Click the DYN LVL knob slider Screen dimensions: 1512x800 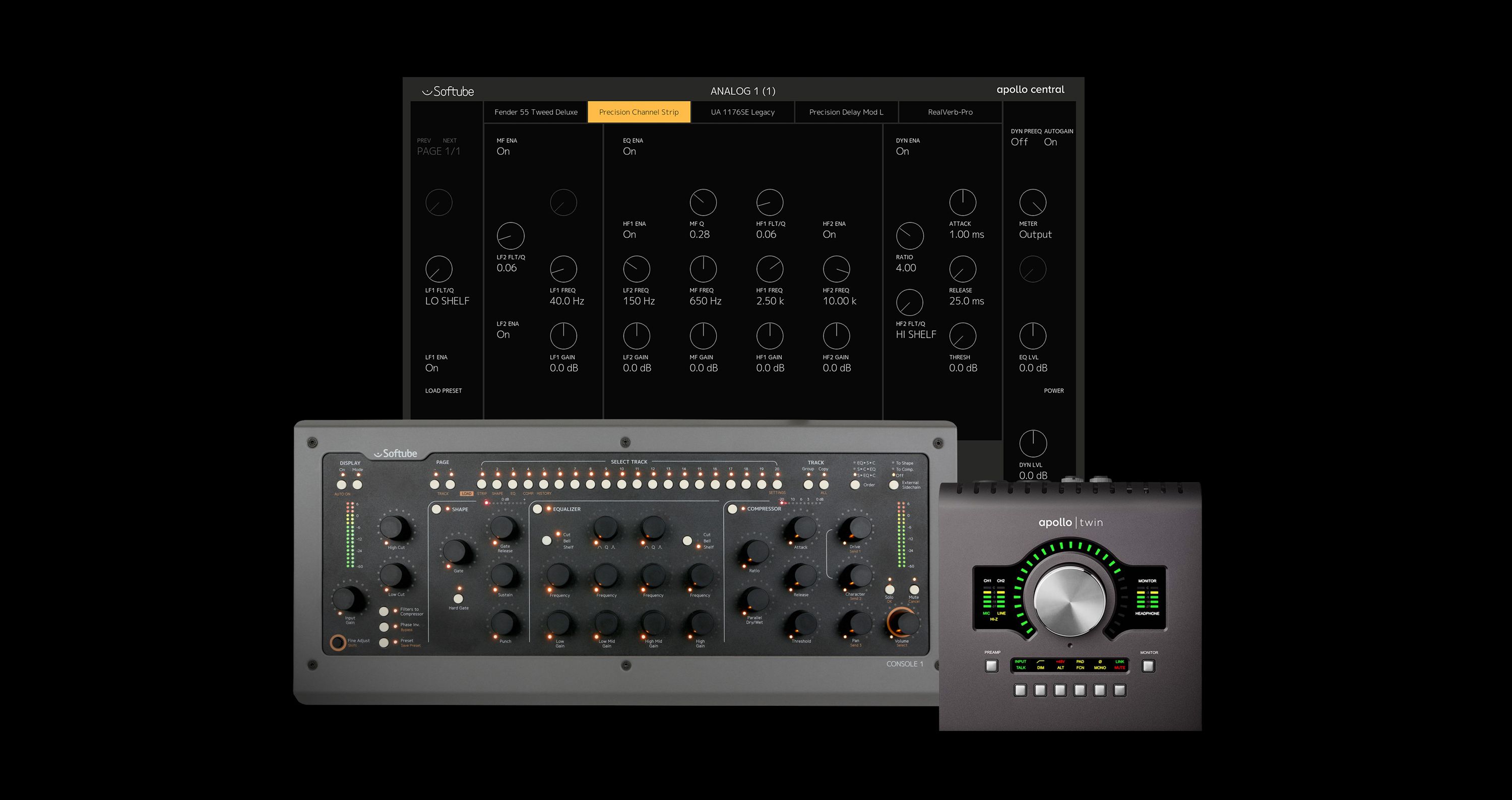(x=1033, y=443)
